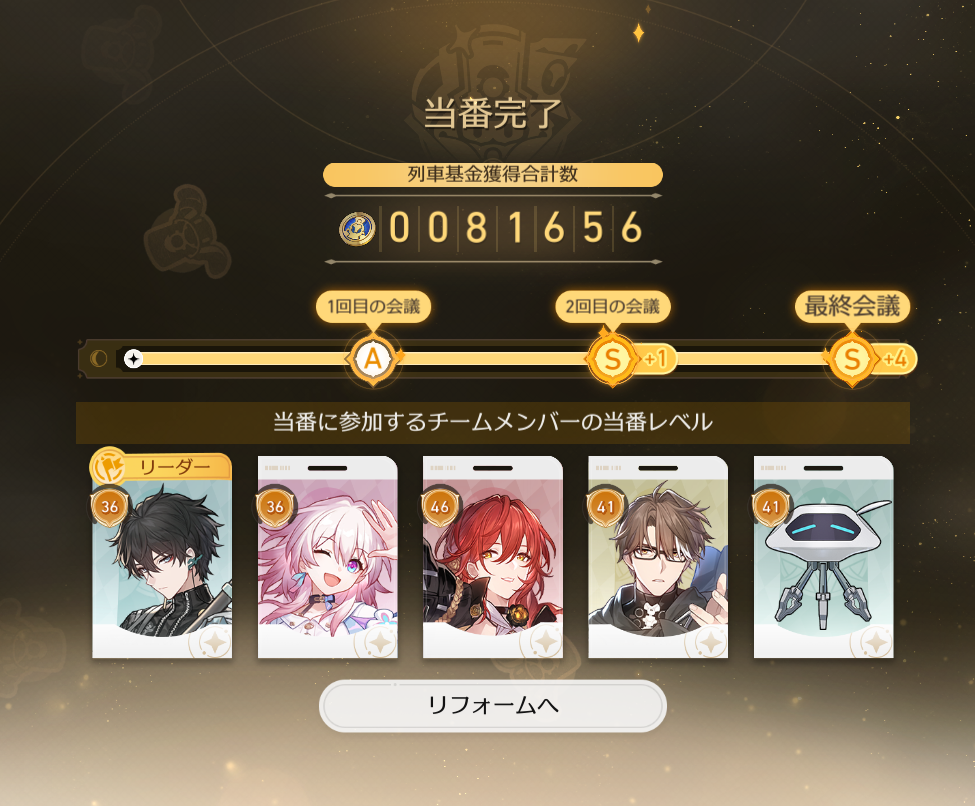Screen dimensions: 975x806
Task: Click the level 46 badge
Action: click(x=440, y=507)
